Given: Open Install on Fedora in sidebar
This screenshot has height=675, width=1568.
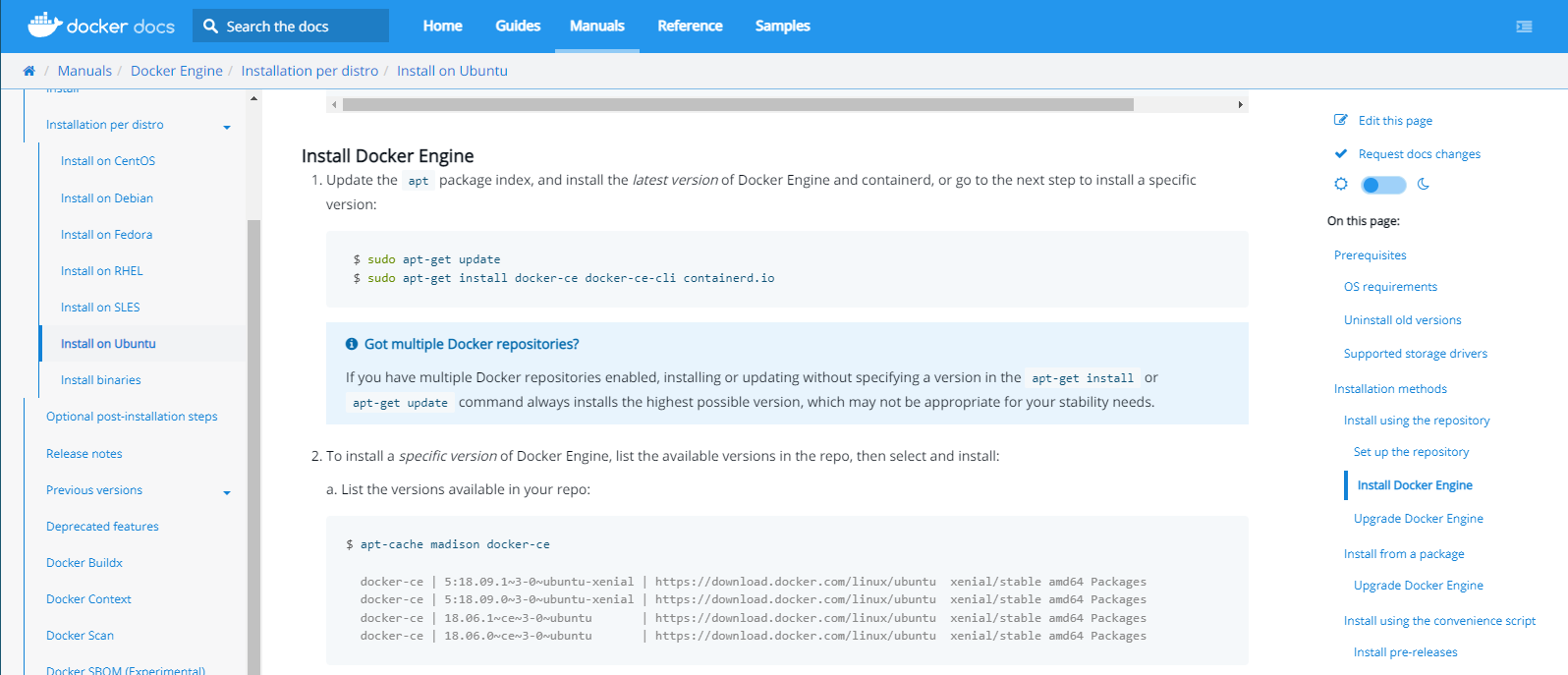Looking at the screenshot, I should coord(106,235).
